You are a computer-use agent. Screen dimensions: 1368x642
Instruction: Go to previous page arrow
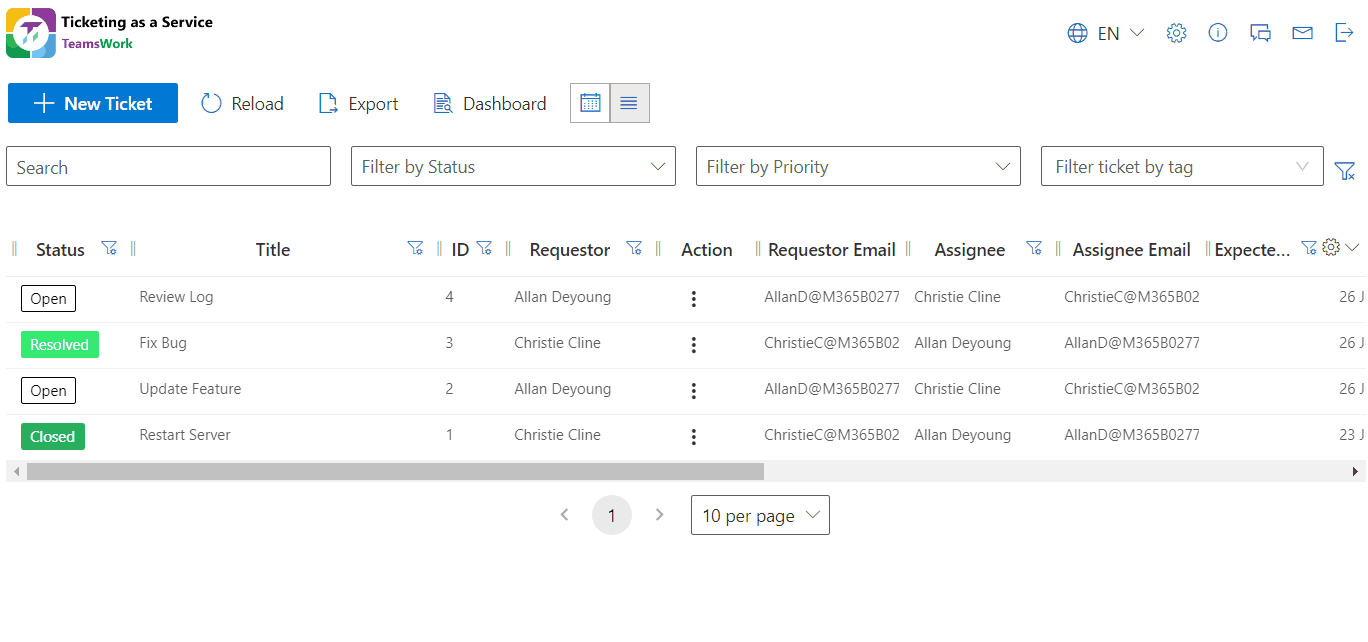pyautogui.click(x=565, y=515)
